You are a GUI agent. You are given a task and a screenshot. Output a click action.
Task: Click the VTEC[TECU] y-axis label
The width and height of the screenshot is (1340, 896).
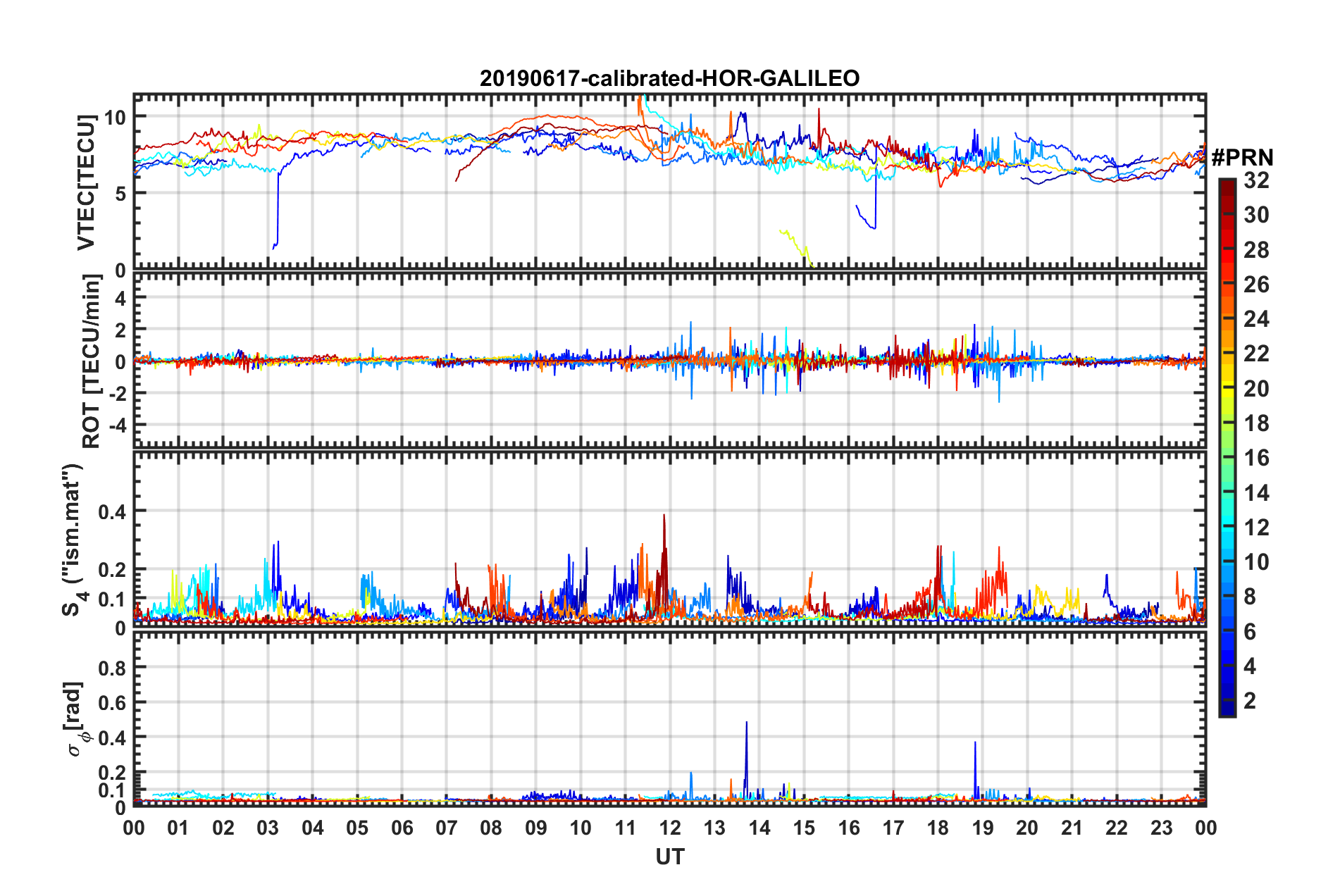(86, 182)
